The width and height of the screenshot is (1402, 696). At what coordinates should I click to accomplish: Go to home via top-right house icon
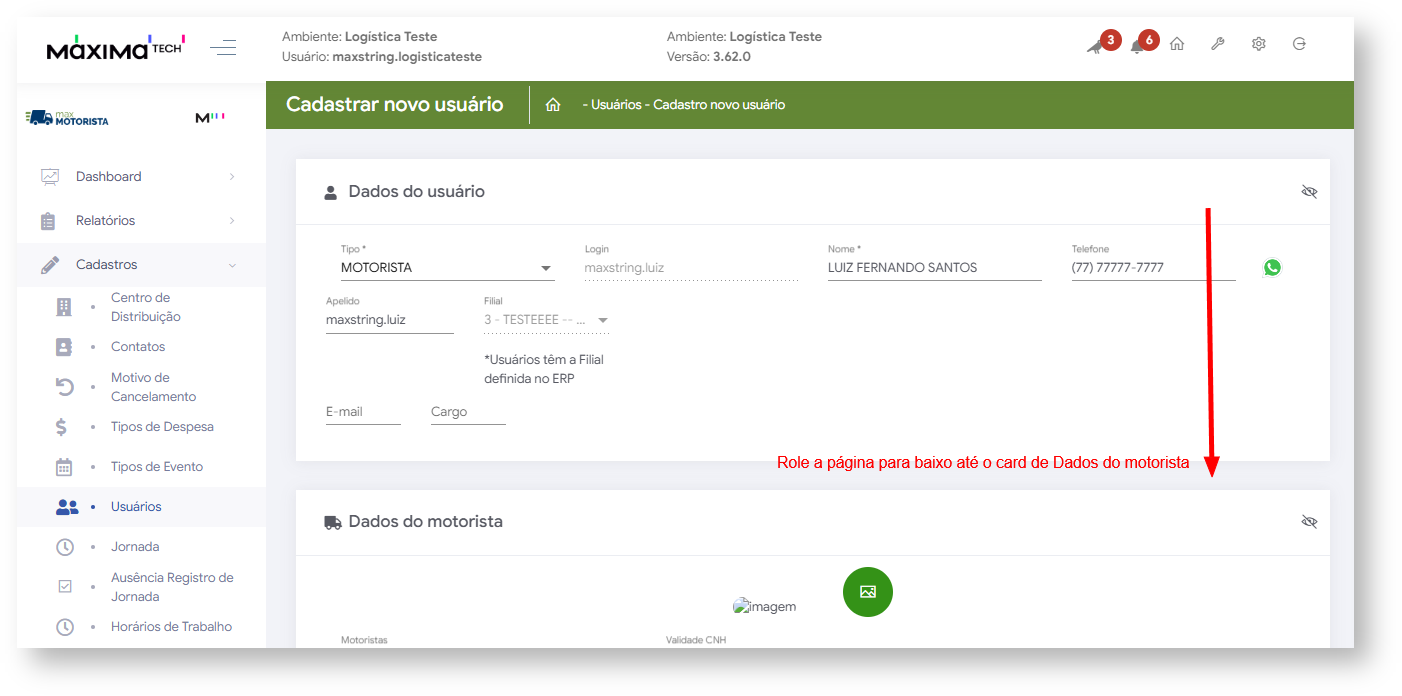[x=1177, y=44]
